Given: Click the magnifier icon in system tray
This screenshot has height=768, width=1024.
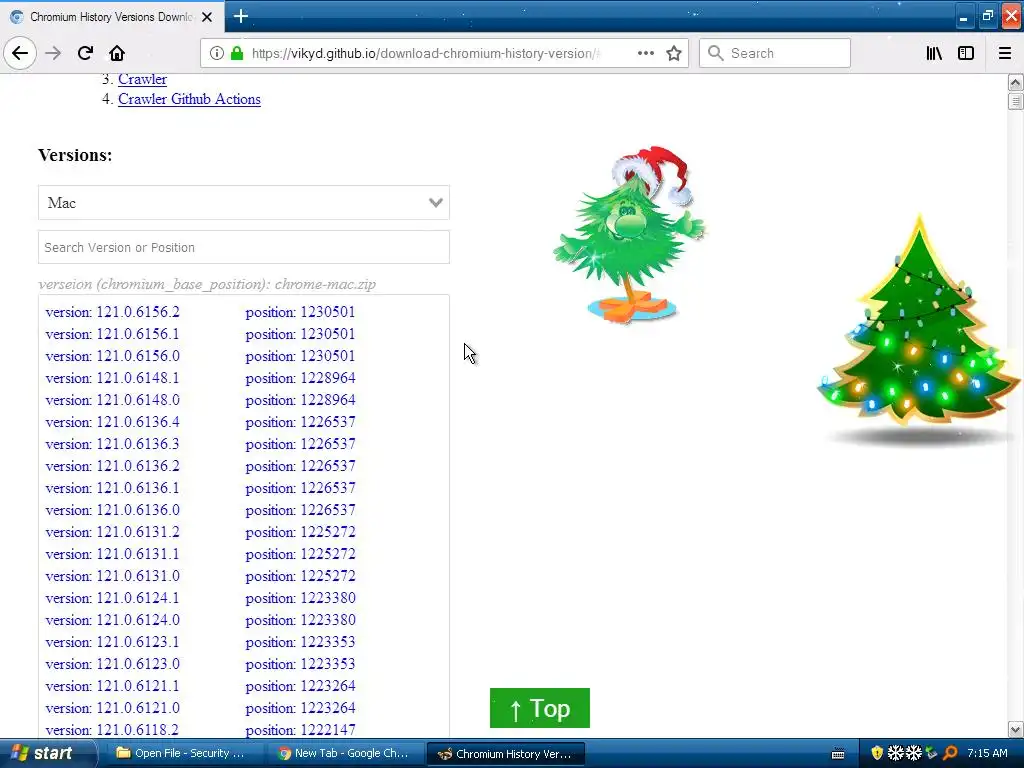Looking at the screenshot, I should point(950,753).
